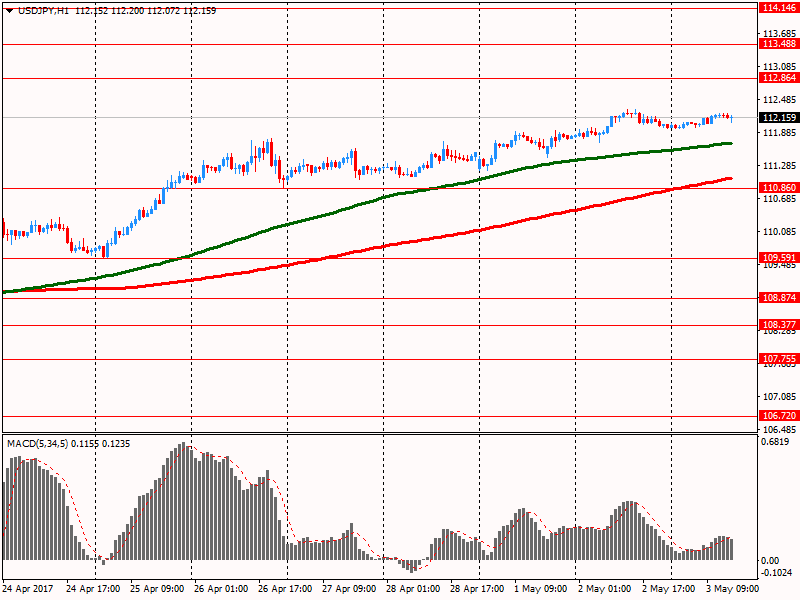Viewport: 800px width, 600px height.
Task: Open the chart dropdown triangle beside USDJPY,H1
Action: (9, 10)
